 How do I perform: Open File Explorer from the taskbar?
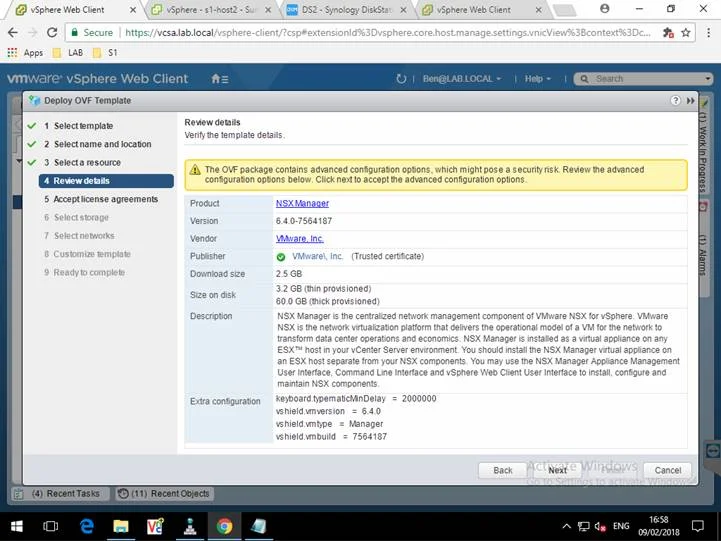click(121, 526)
